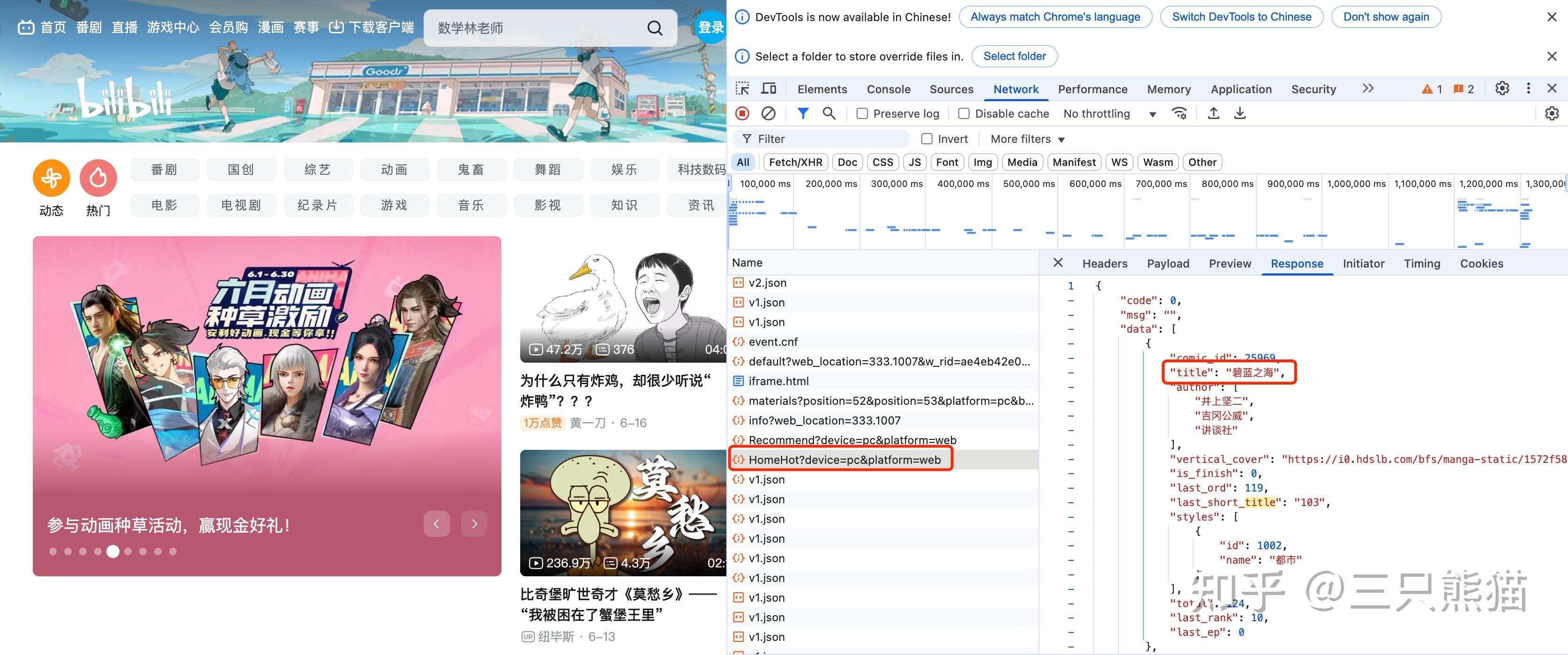Viewport: 1568px width, 655px height.
Task: Tick the Invert checkbox
Action: point(926,139)
